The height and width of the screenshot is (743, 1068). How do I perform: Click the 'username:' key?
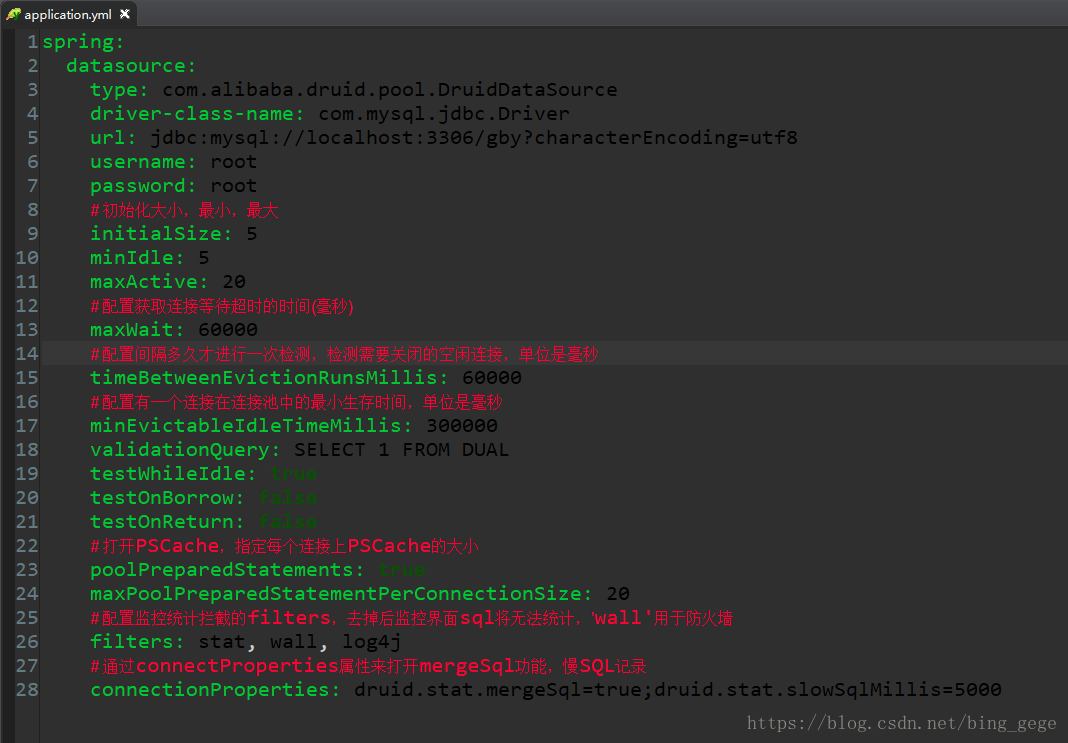point(143,162)
